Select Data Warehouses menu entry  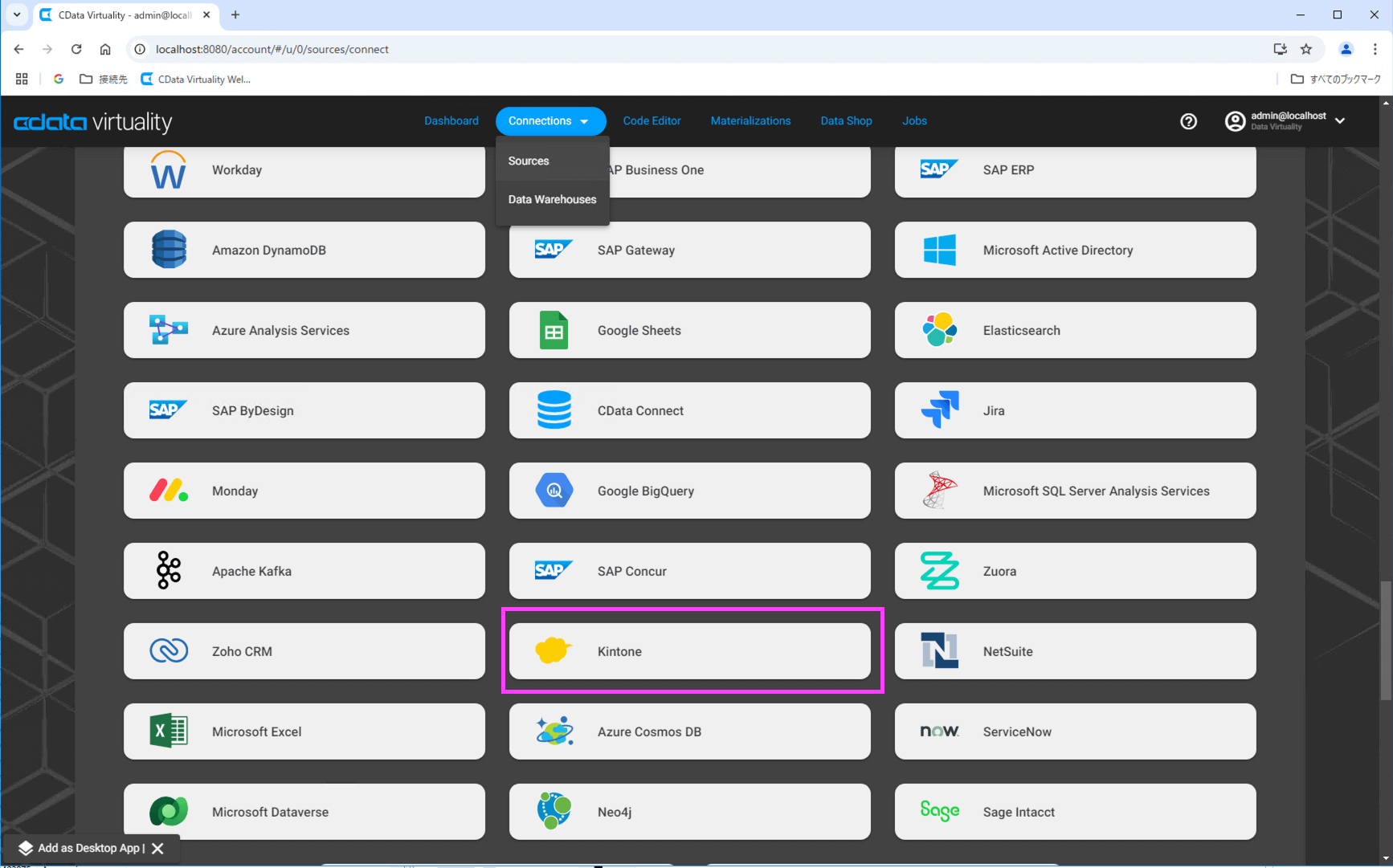tap(552, 199)
